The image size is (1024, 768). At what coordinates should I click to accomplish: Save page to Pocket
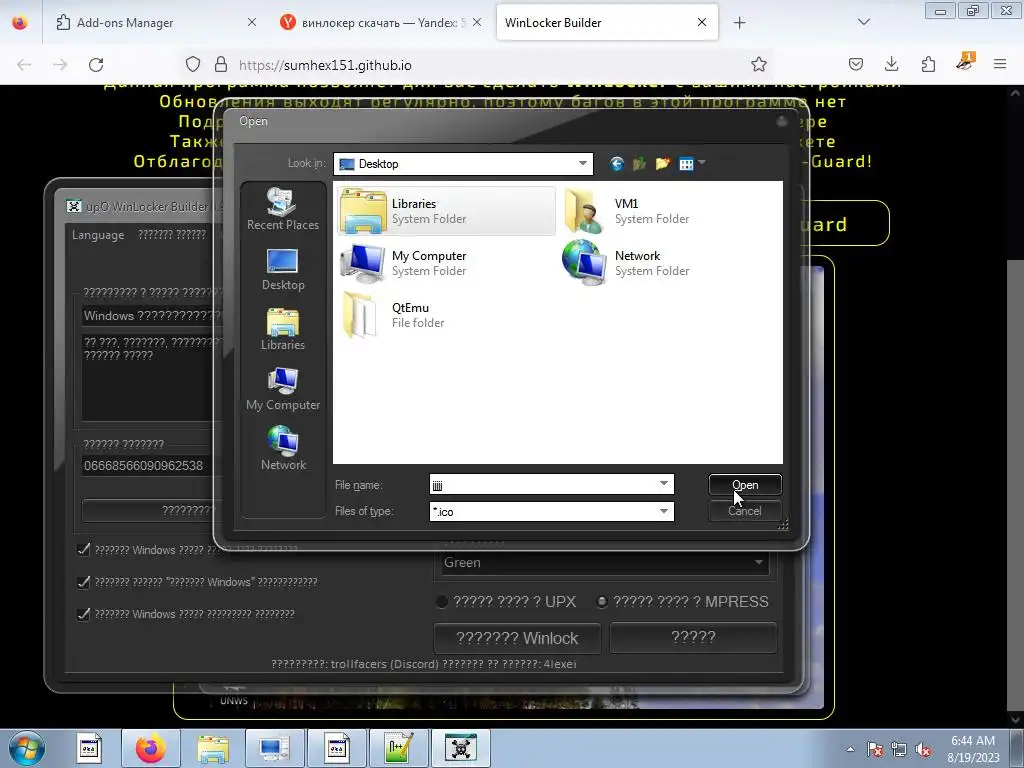coord(856,64)
